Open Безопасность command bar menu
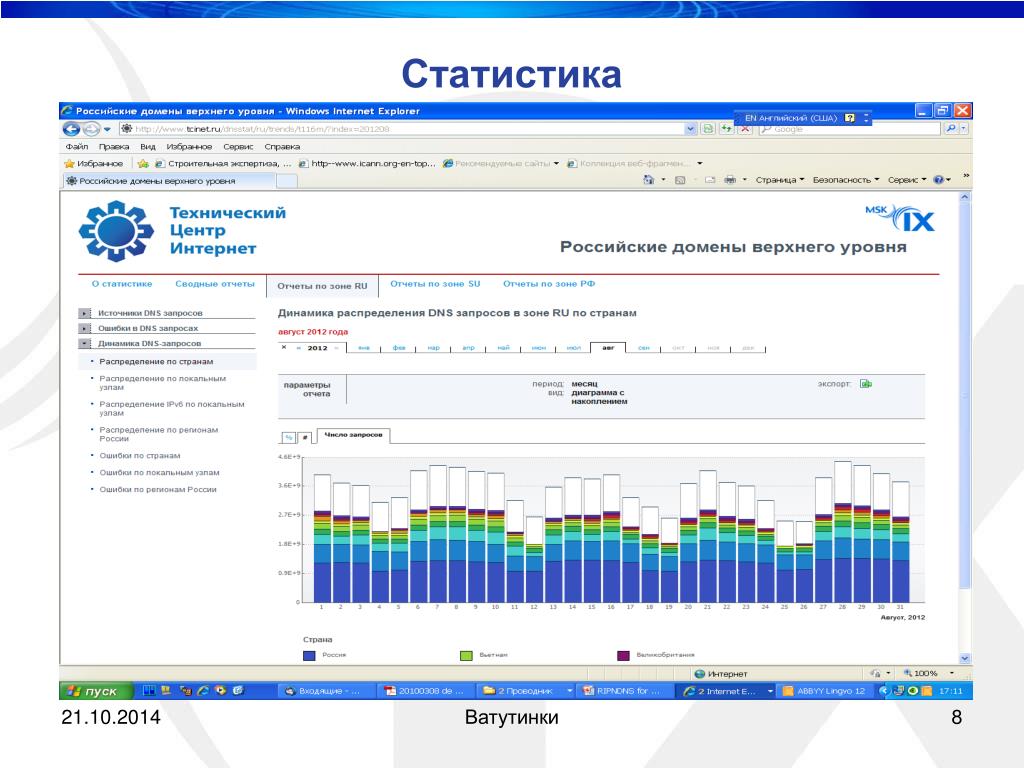Screen dimensions: 1024x768 (x=846, y=180)
